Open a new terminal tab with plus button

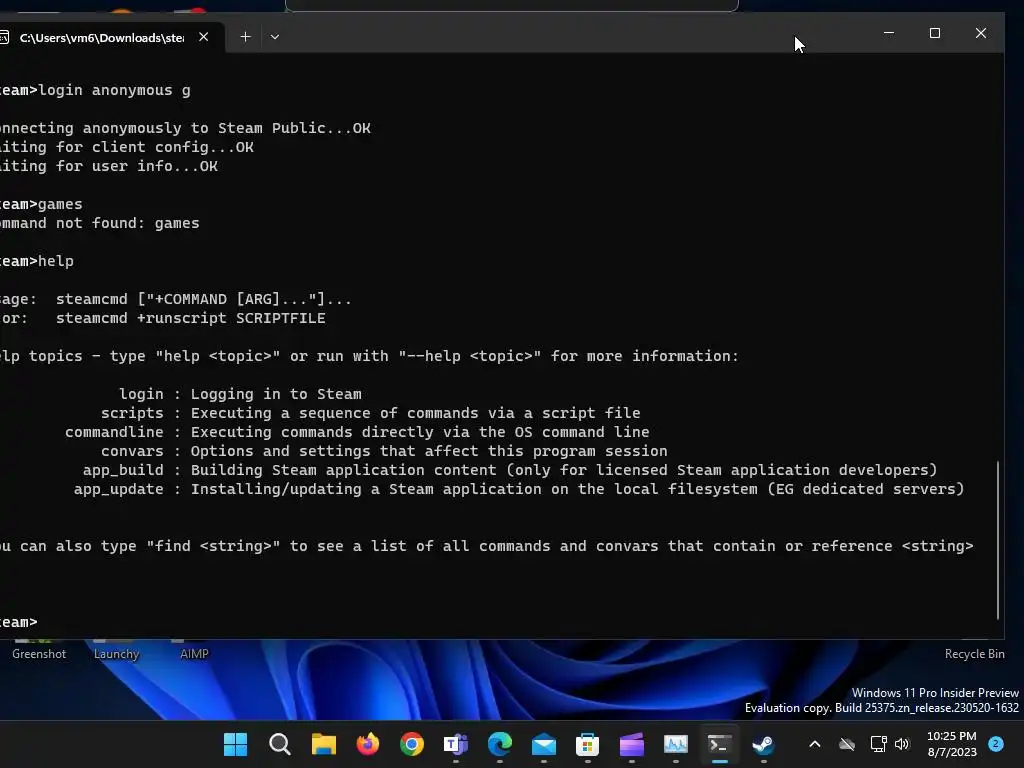pyautogui.click(x=245, y=37)
